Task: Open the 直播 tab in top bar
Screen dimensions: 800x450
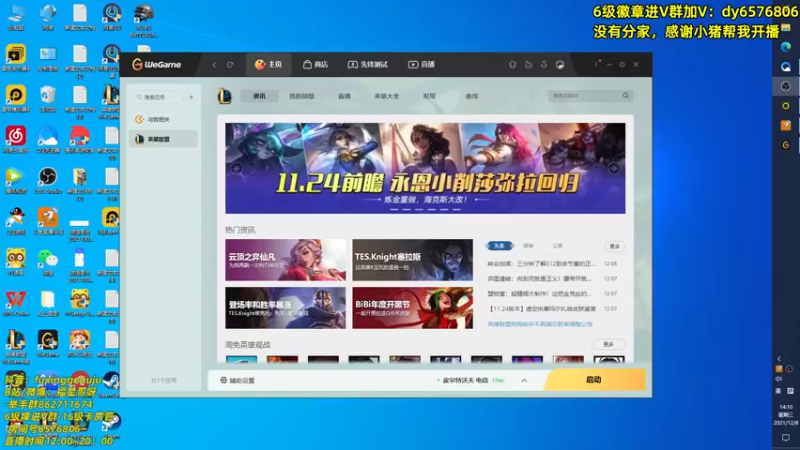Action: pyautogui.click(x=421, y=65)
